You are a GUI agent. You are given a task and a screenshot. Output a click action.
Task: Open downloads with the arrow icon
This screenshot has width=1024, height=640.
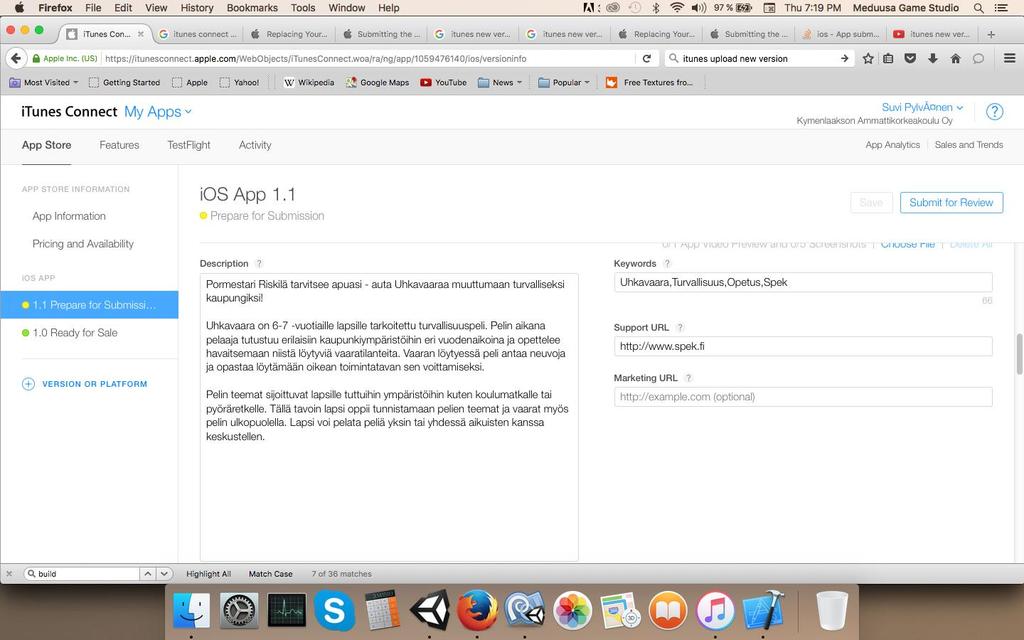[933, 58]
